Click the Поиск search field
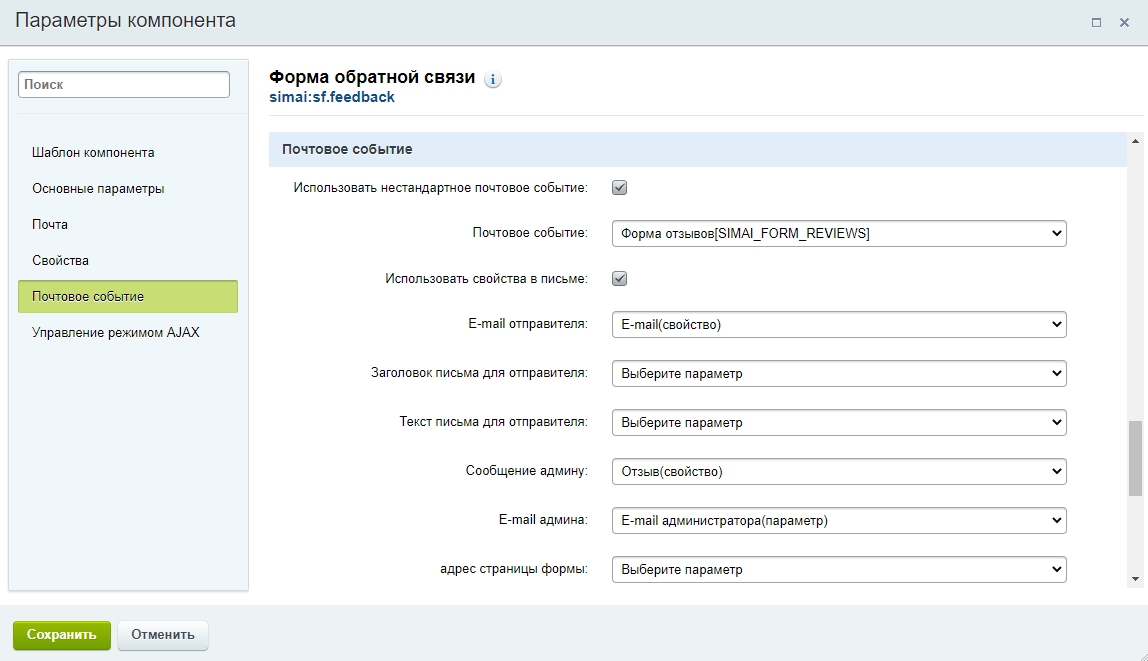This screenshot has height=661, width=1148. coord(124,85)
